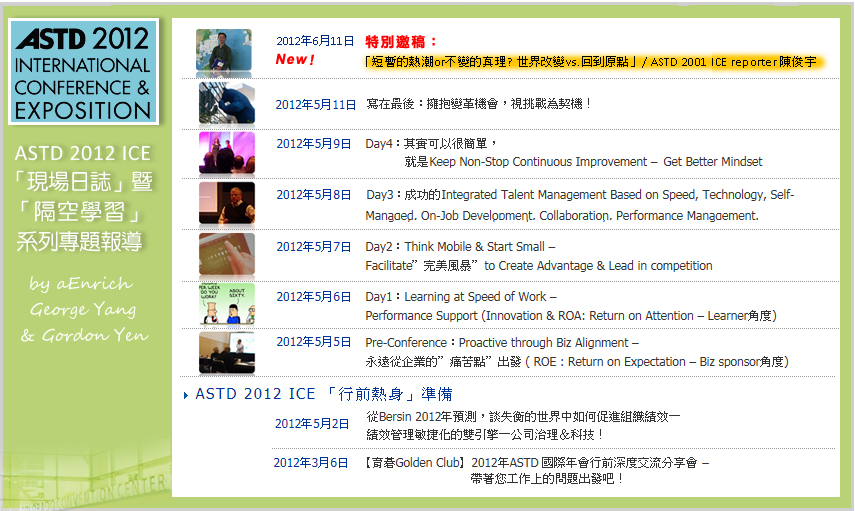
Task: Open the Bersin 2012 prediction article
Action: [x=523, y=416]
